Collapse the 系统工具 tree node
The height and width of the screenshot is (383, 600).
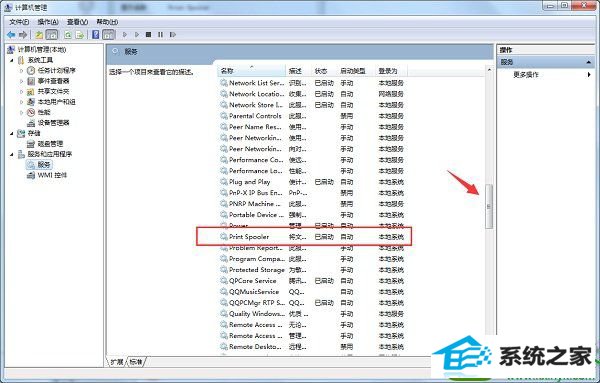click(x=11, y=60)
